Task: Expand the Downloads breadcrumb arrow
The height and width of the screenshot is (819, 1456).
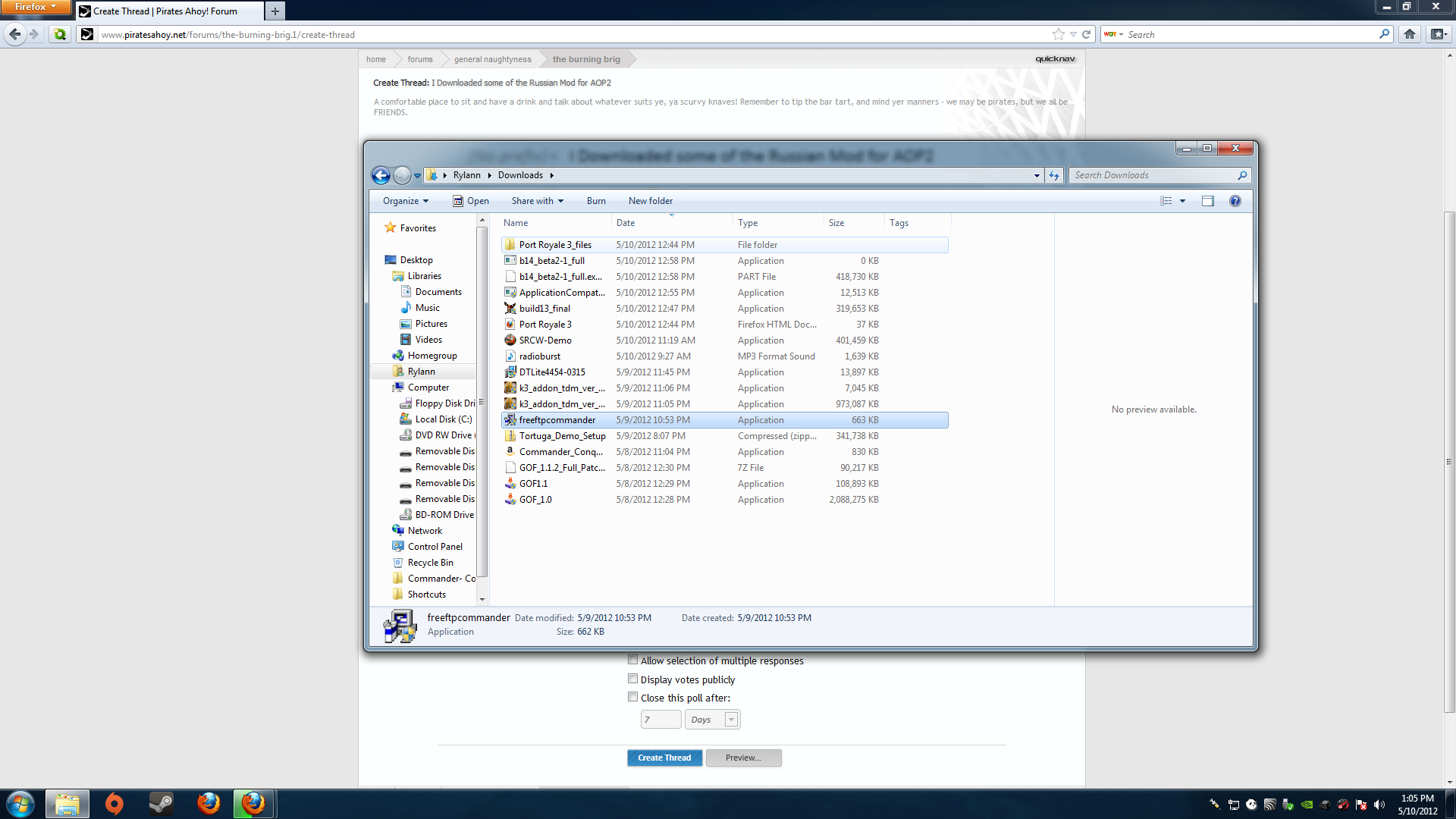Action: coord(552,175)
